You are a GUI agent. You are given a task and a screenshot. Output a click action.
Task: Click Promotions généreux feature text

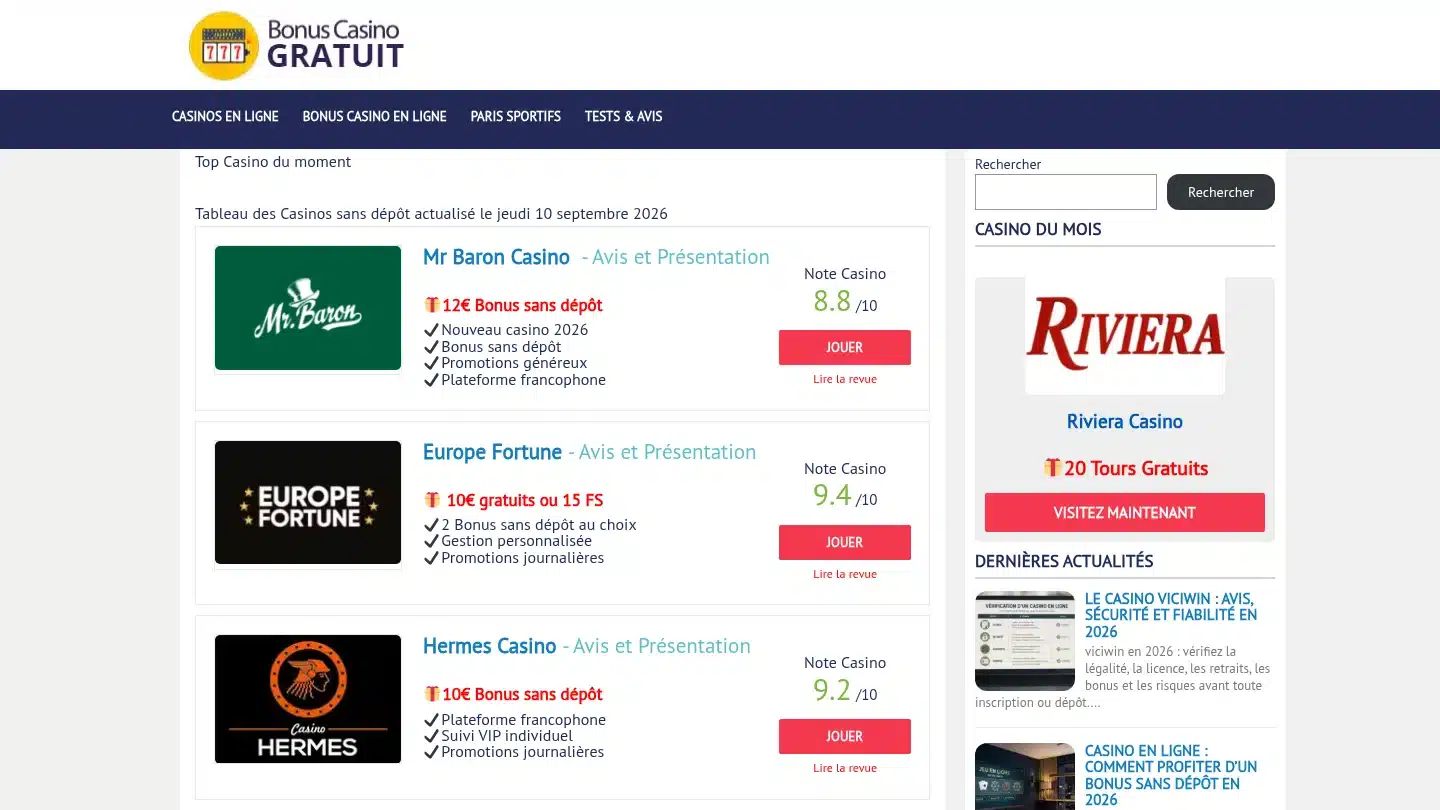click(x=514, y=363)
